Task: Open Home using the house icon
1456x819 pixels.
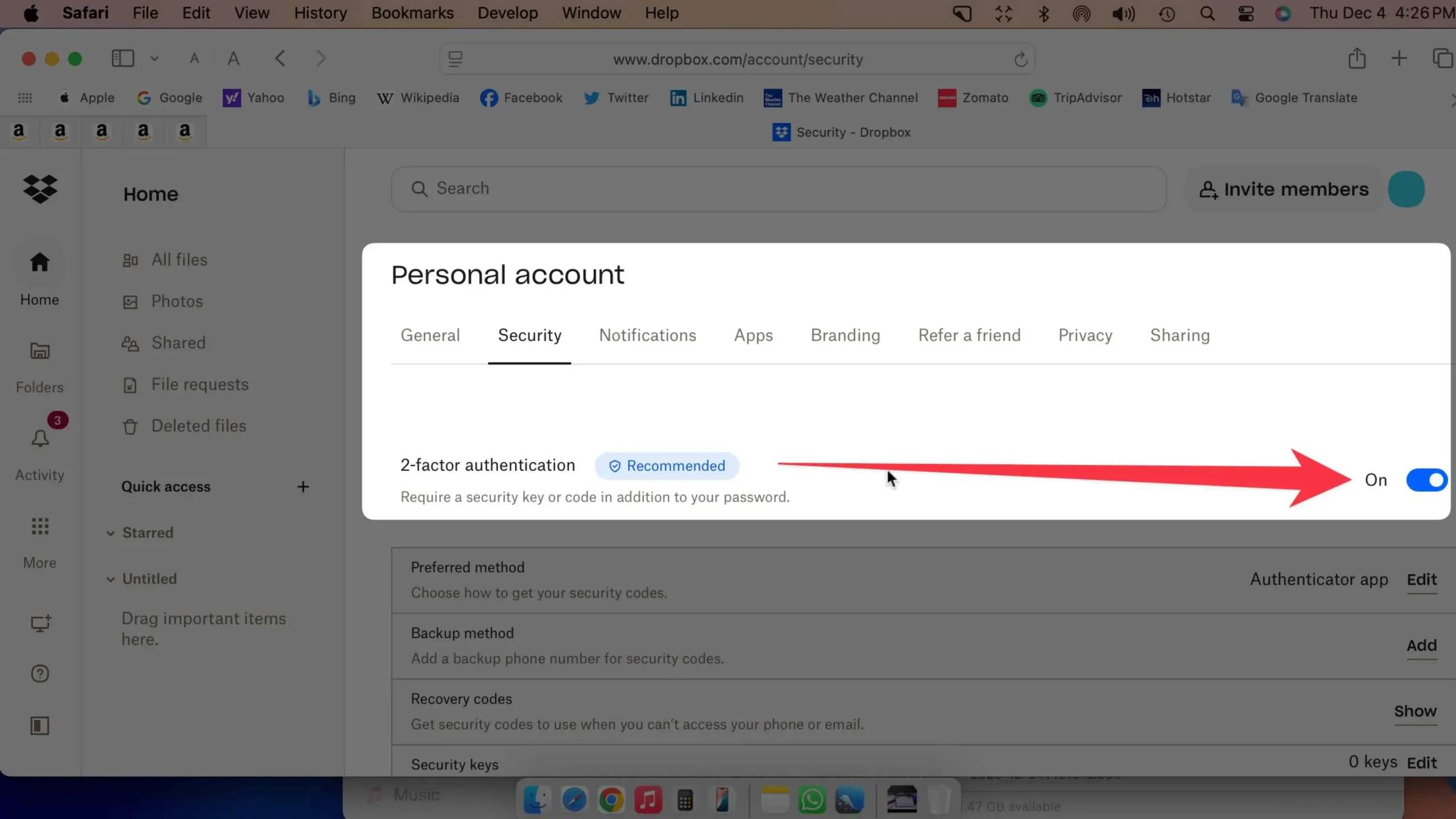Action: coord(39,262)
